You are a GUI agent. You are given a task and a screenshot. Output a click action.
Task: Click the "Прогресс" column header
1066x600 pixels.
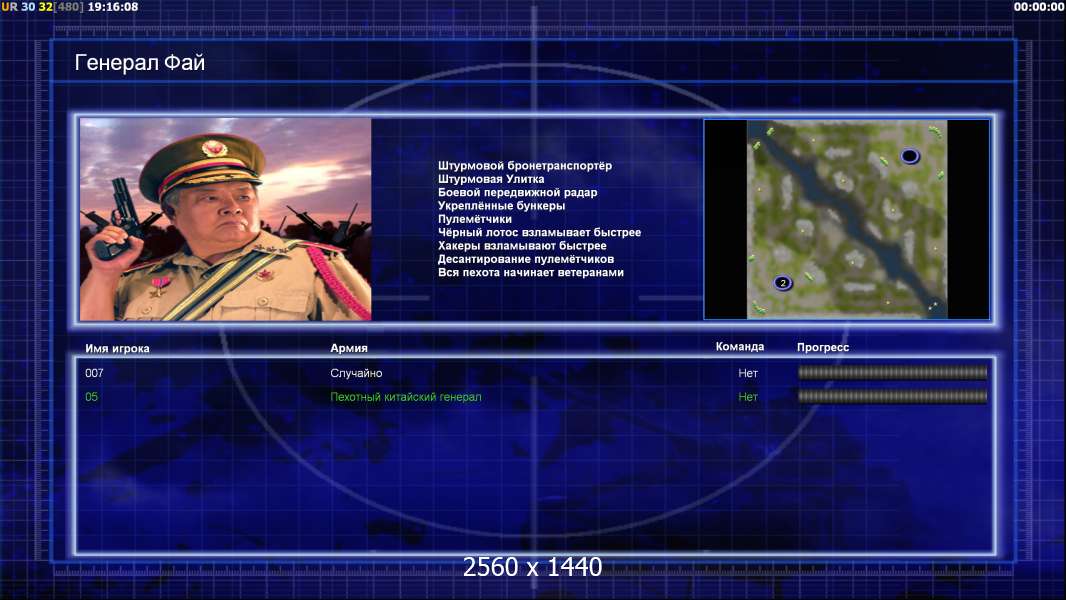(x=823, y=347)
